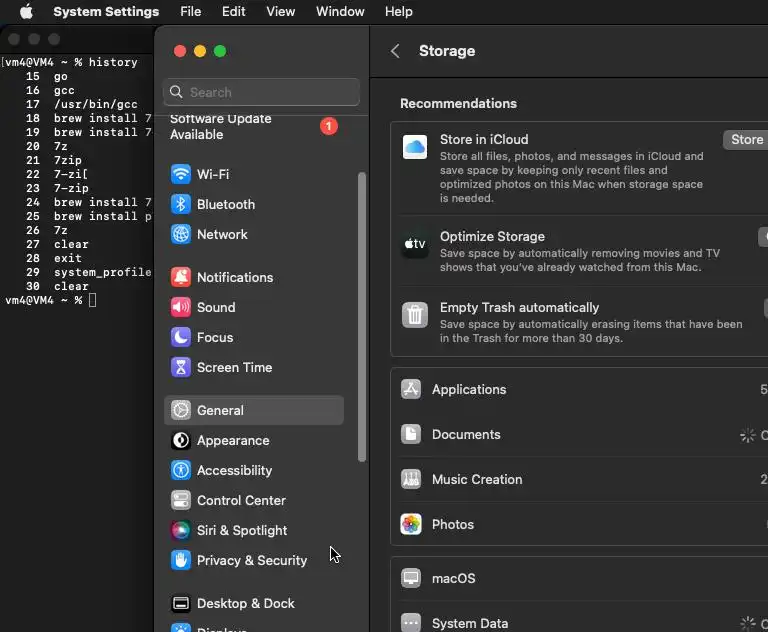The image size is (768, 632).
Task: Click Photos icon in storage list
Action: coord(411,524)
